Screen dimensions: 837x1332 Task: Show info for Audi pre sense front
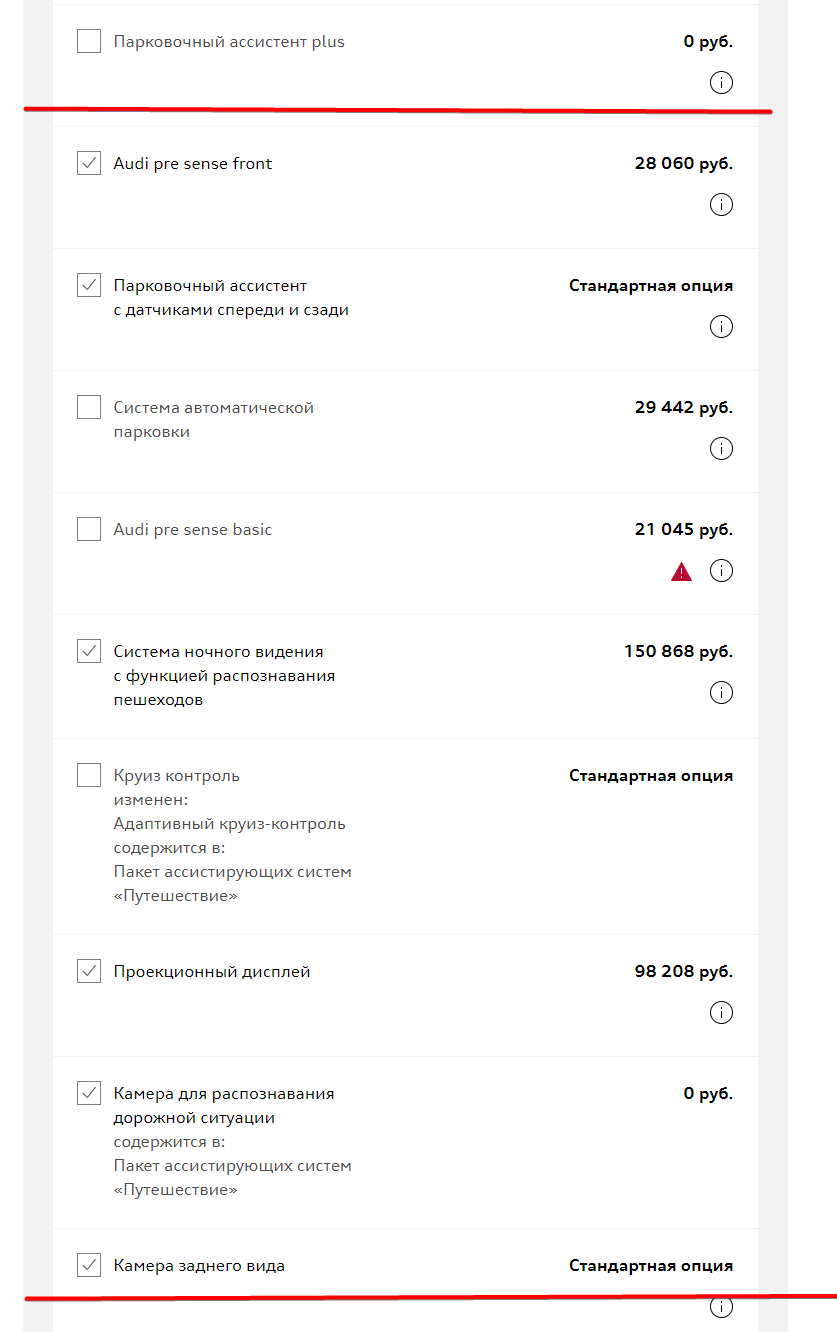point(721,205)
